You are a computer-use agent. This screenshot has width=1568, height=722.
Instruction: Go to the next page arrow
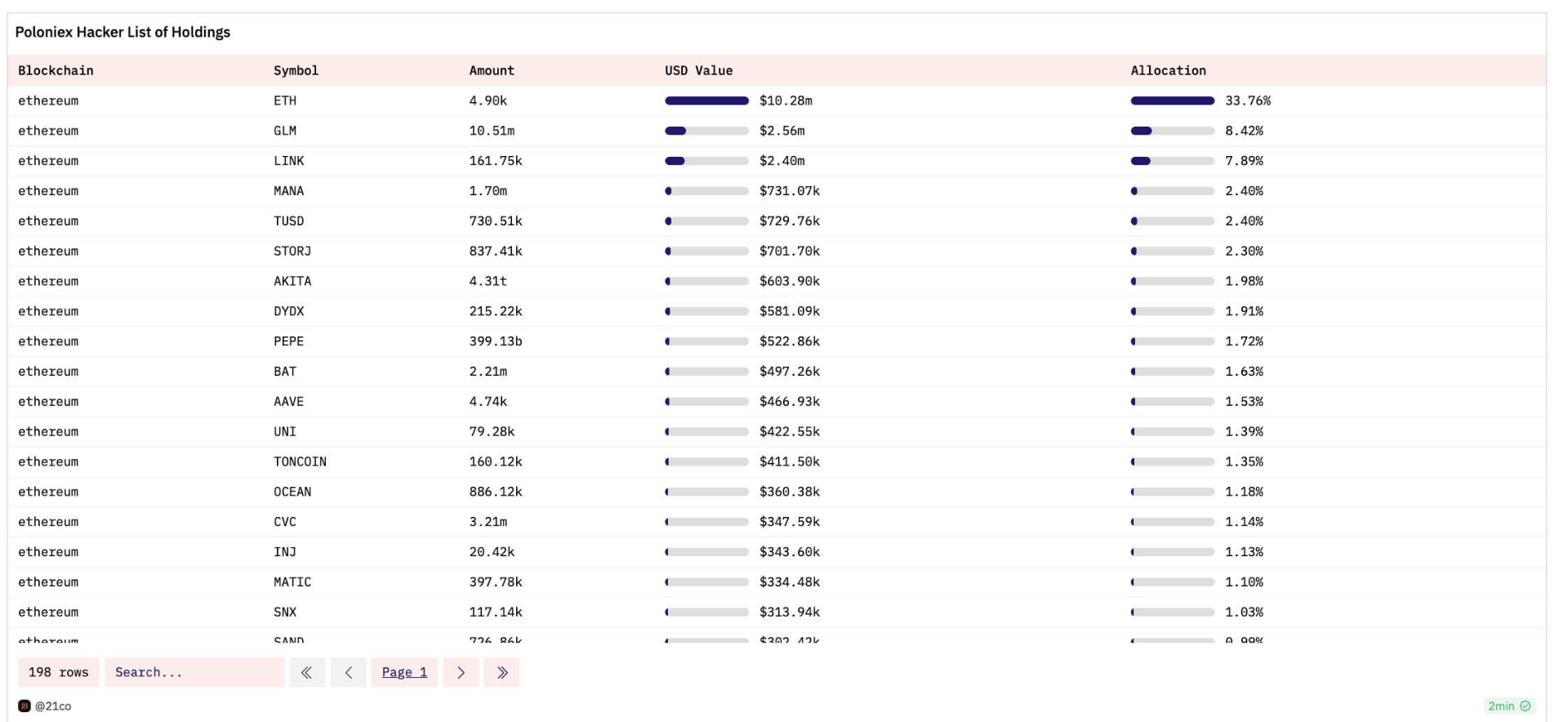point(461,672)
